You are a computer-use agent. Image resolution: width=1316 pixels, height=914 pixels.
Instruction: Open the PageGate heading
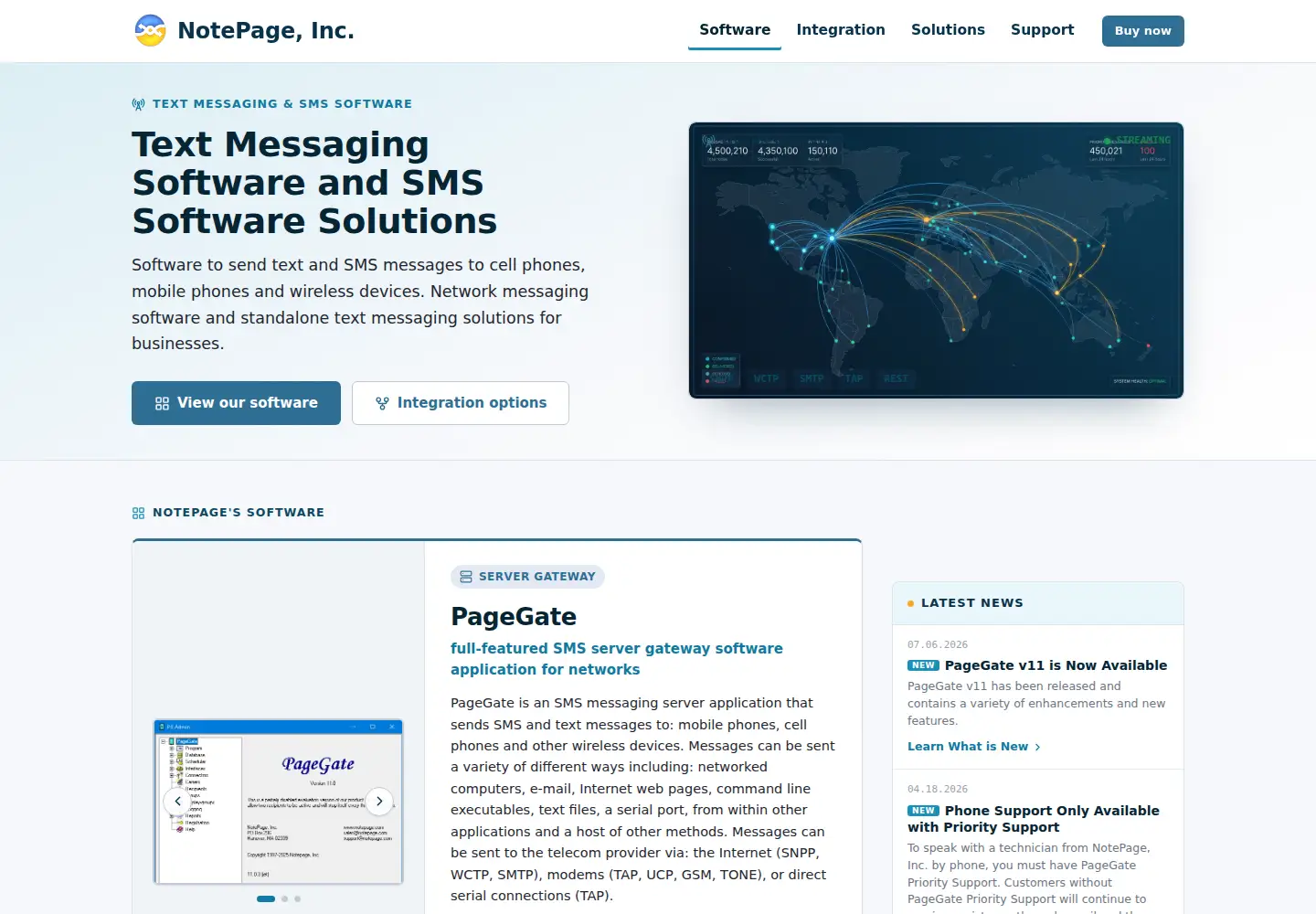(514, 616)
